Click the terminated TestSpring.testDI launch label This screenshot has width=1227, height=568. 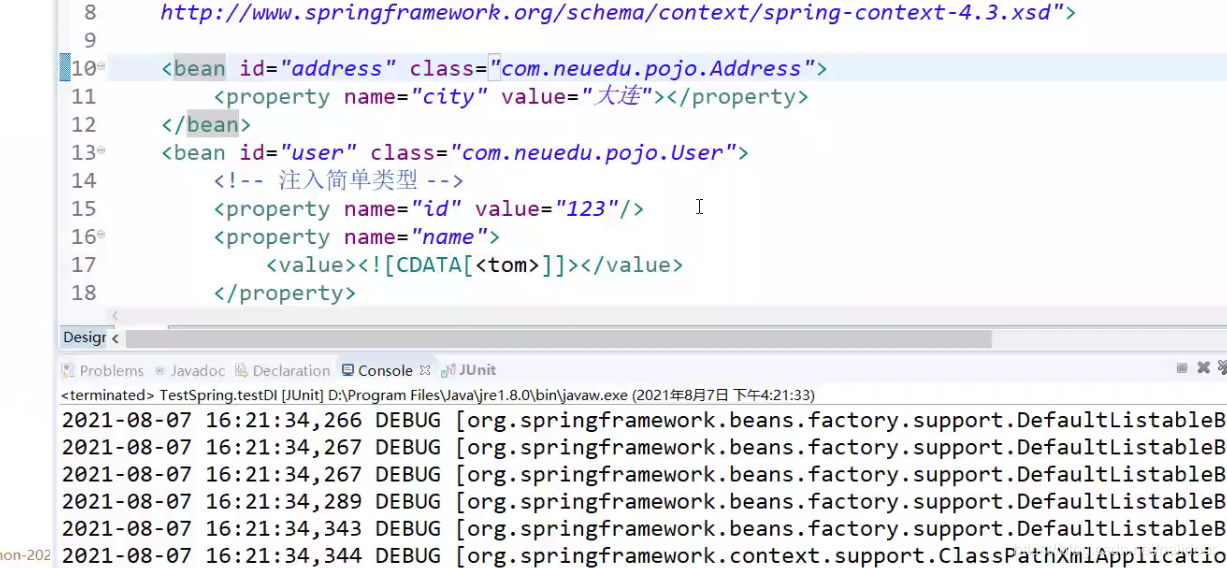coord(438,395)
